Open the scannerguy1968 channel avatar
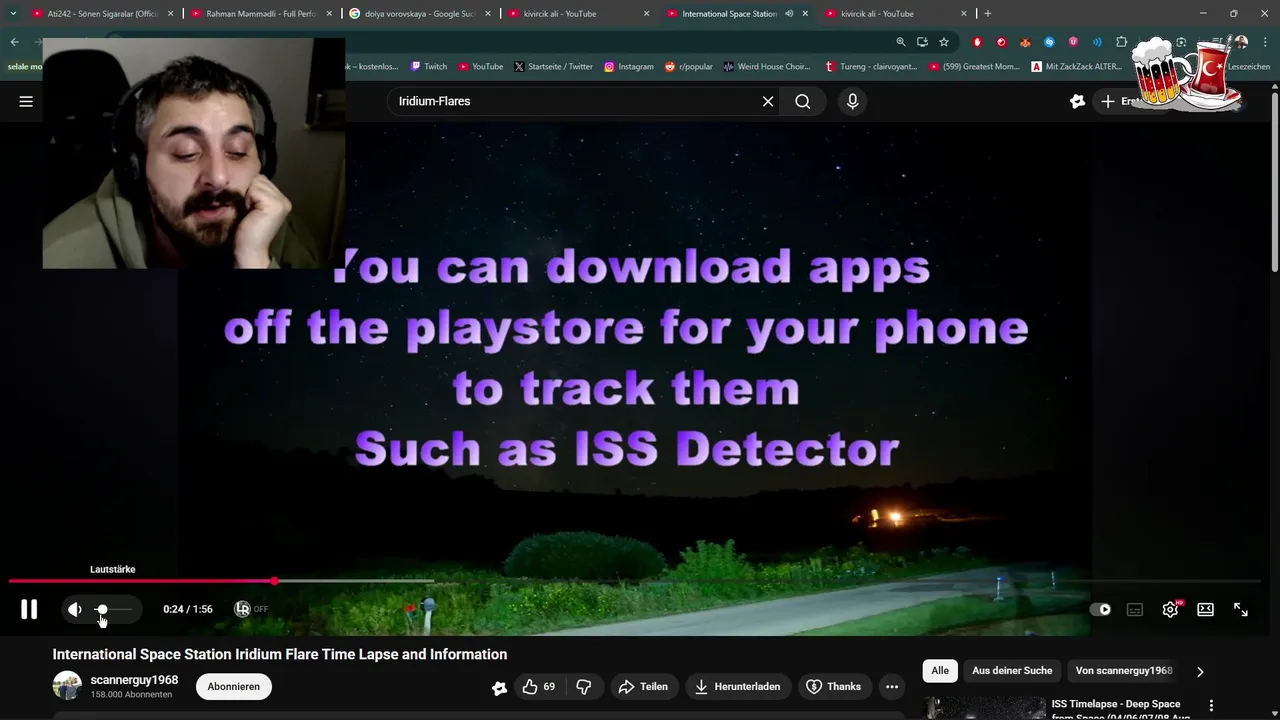 [x=67, y=686]
